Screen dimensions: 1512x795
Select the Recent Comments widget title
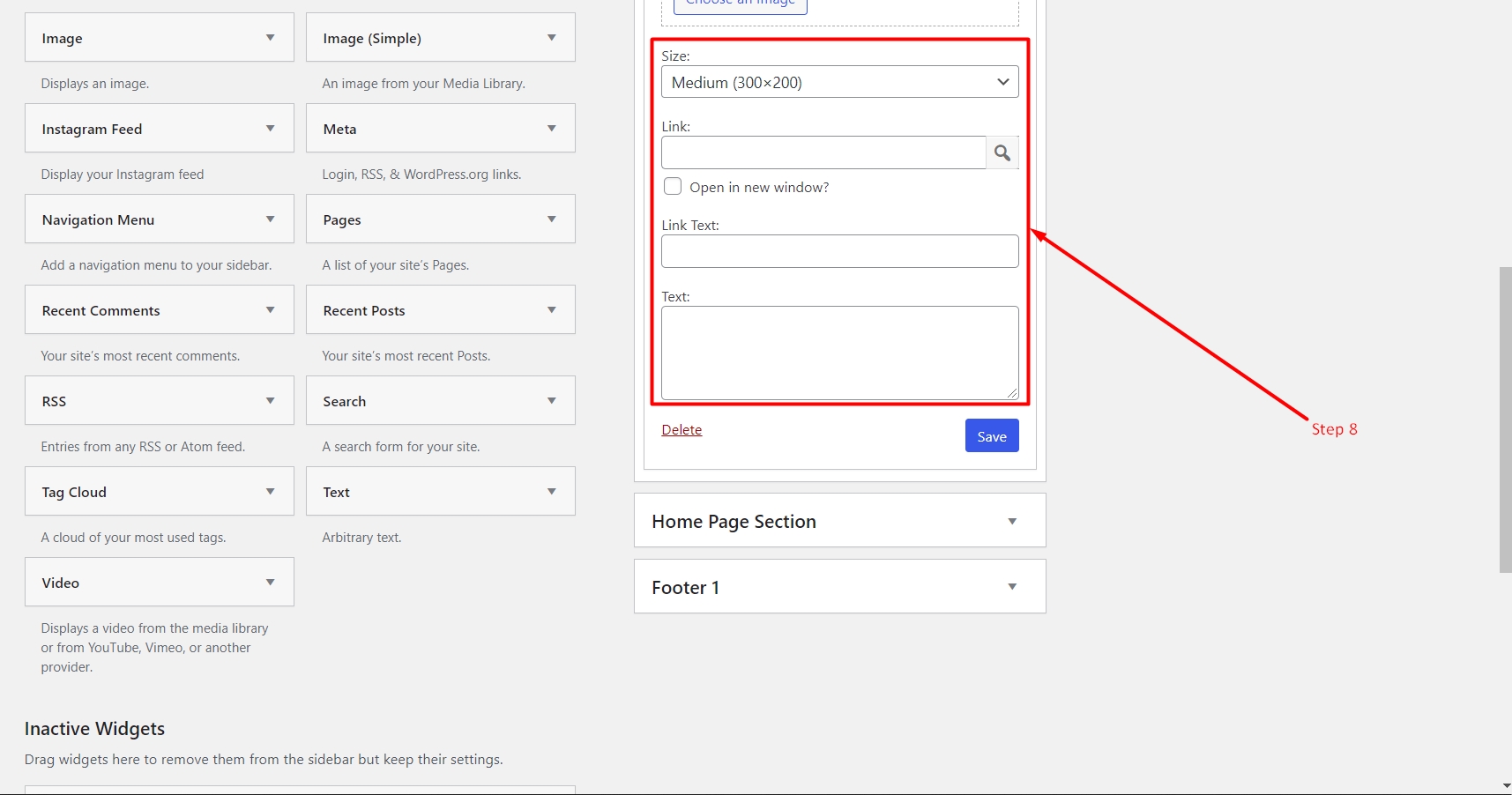click(101, 311)
